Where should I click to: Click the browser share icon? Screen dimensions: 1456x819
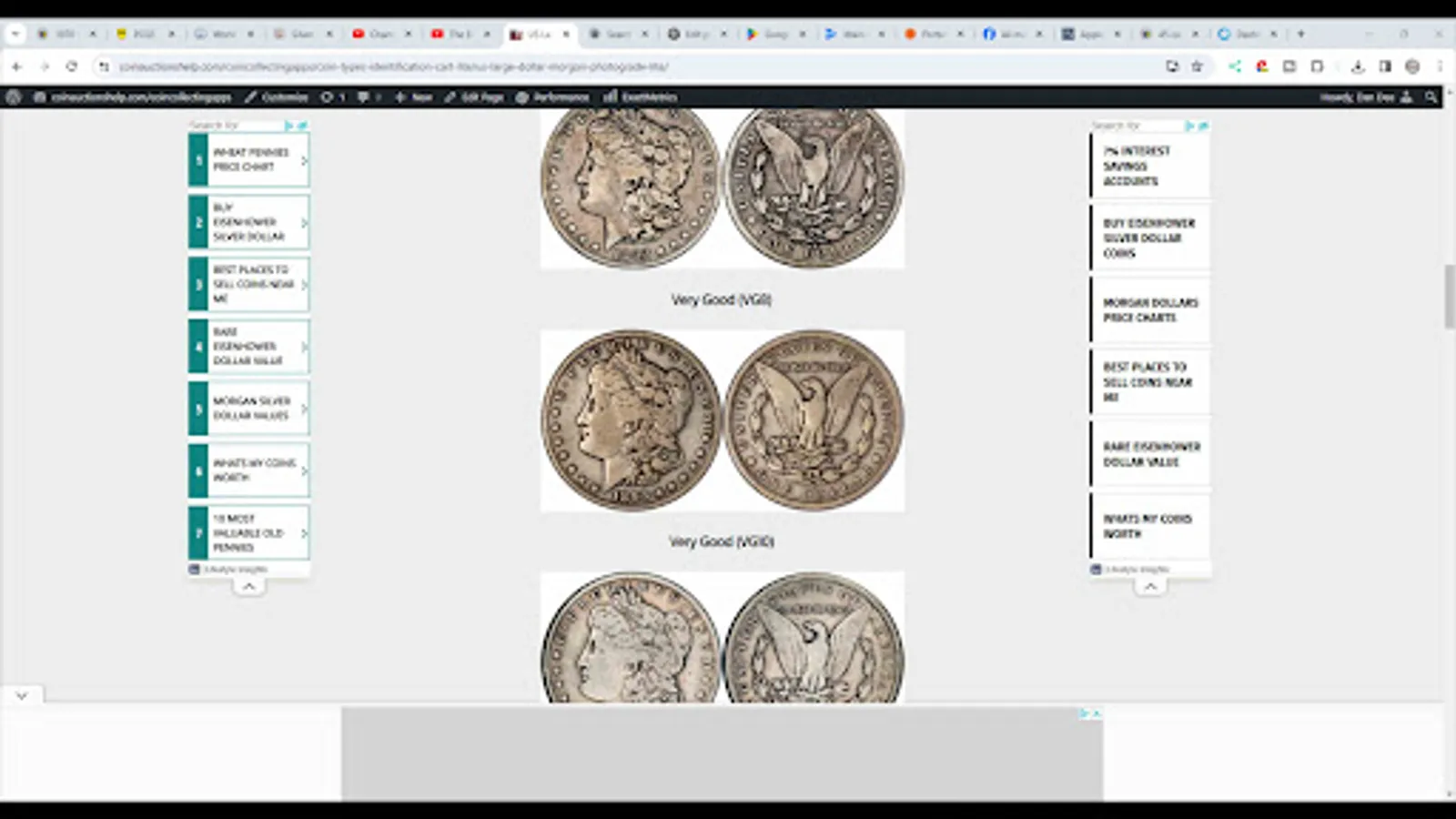(1235, 66)
